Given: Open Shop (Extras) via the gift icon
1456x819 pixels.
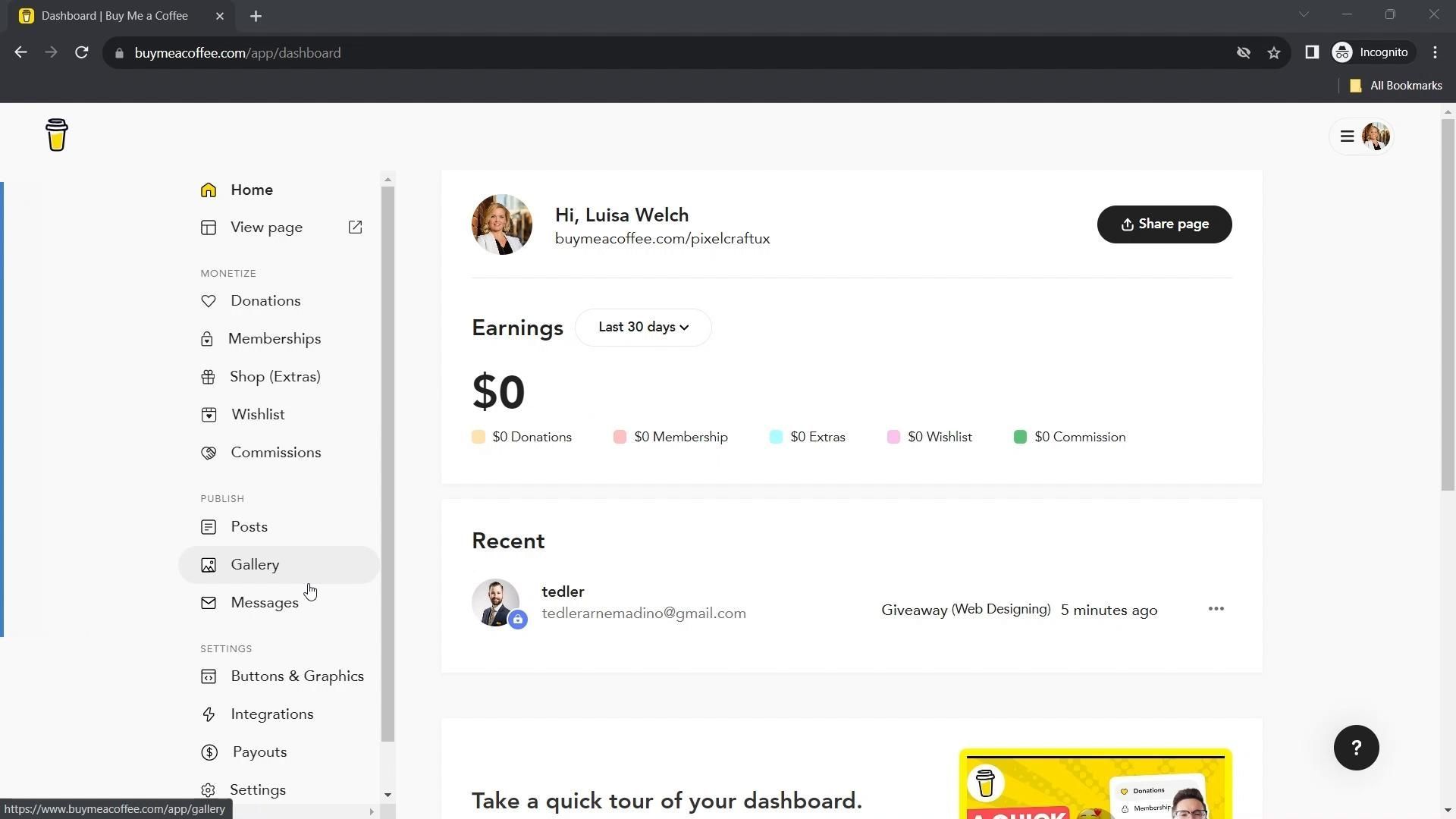Looking at the screenshot, I should [x=208, y=377].
